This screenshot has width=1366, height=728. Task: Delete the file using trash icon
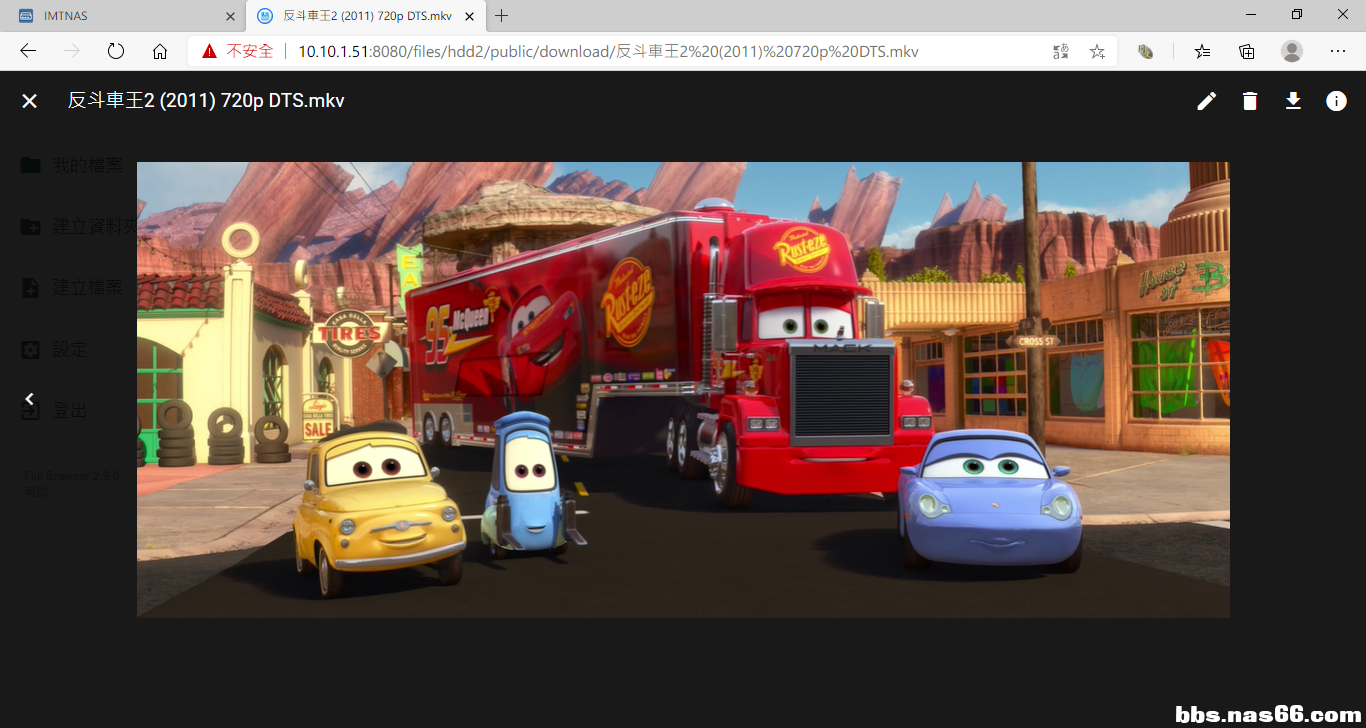1250,101
